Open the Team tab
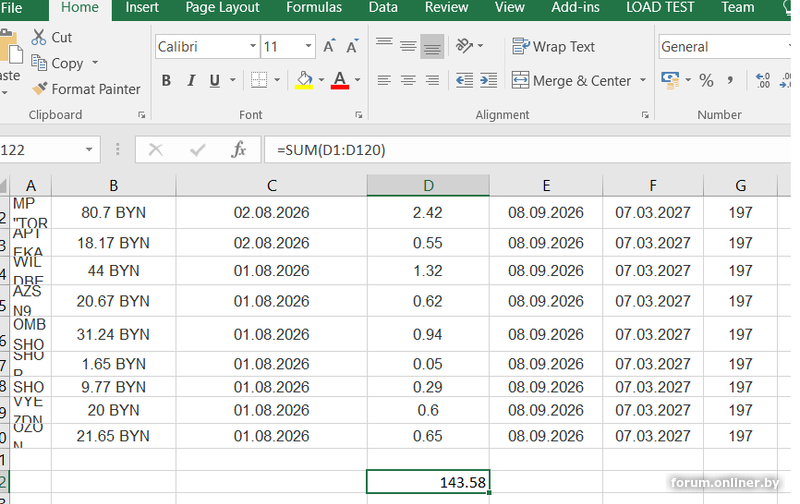Image resolution: width=800 pixels, height=504 pixels. click(738, 7)
